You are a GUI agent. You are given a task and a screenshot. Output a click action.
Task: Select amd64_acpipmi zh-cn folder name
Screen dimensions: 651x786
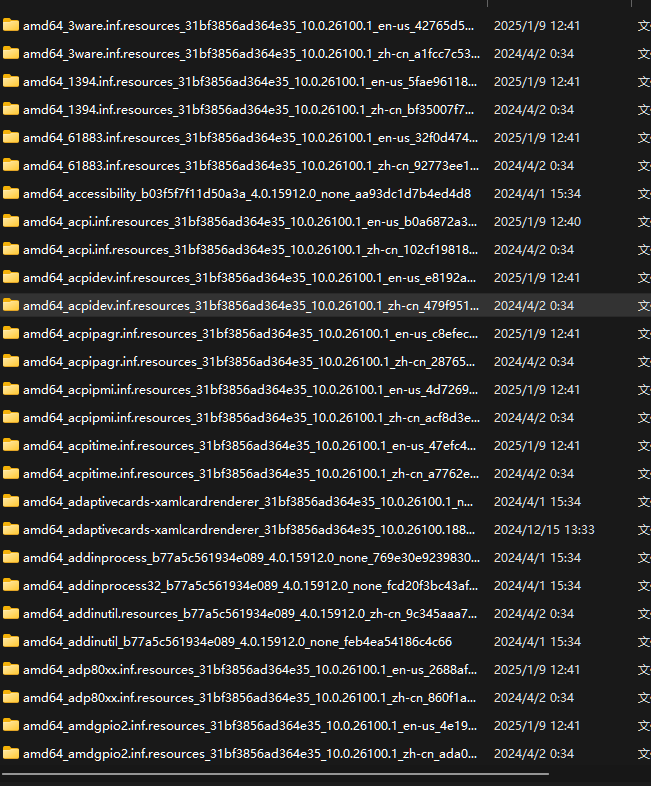[250, 417]
